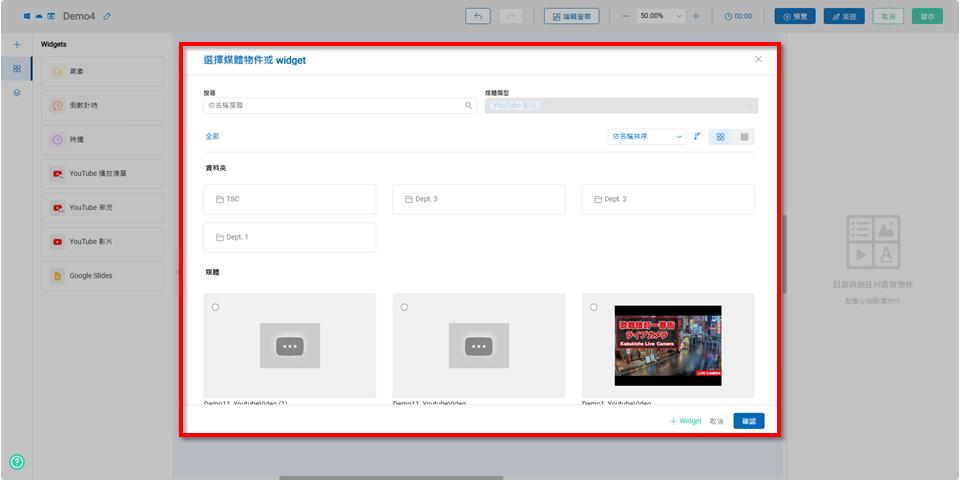Switch to list view layout
This screenshot has height=480, width=960.
745,136
